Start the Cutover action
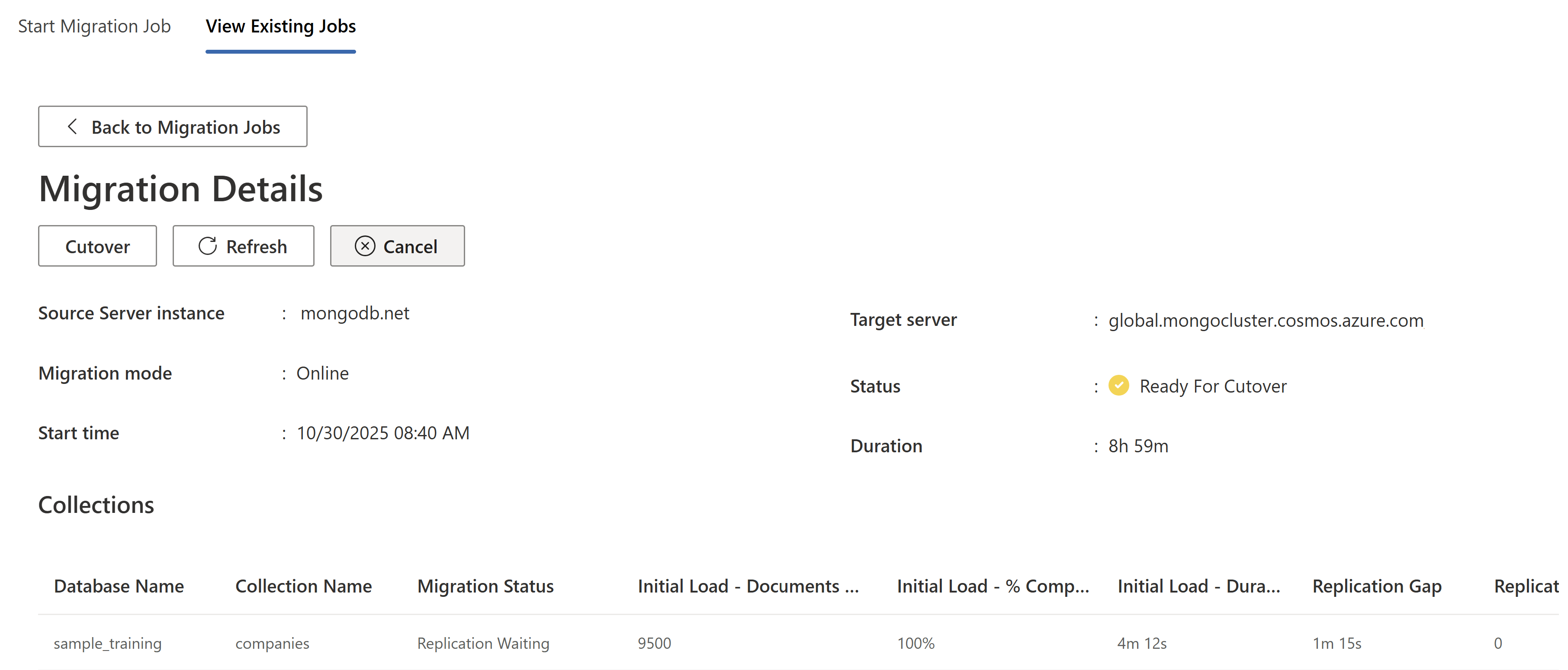Image resolution: width=1568 pixels, height=670 pixels. (x=97, y=246)
